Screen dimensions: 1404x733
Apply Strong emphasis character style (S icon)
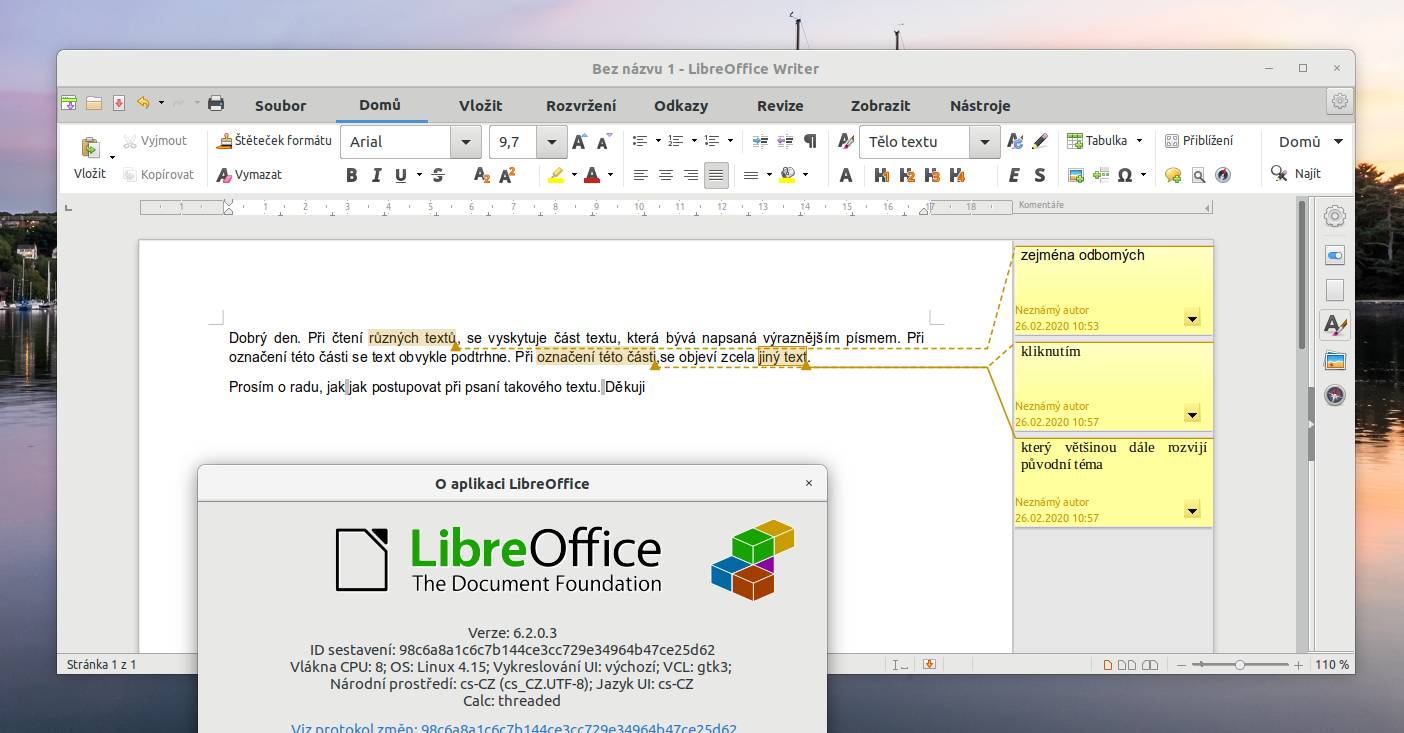tap(1039, 175)
